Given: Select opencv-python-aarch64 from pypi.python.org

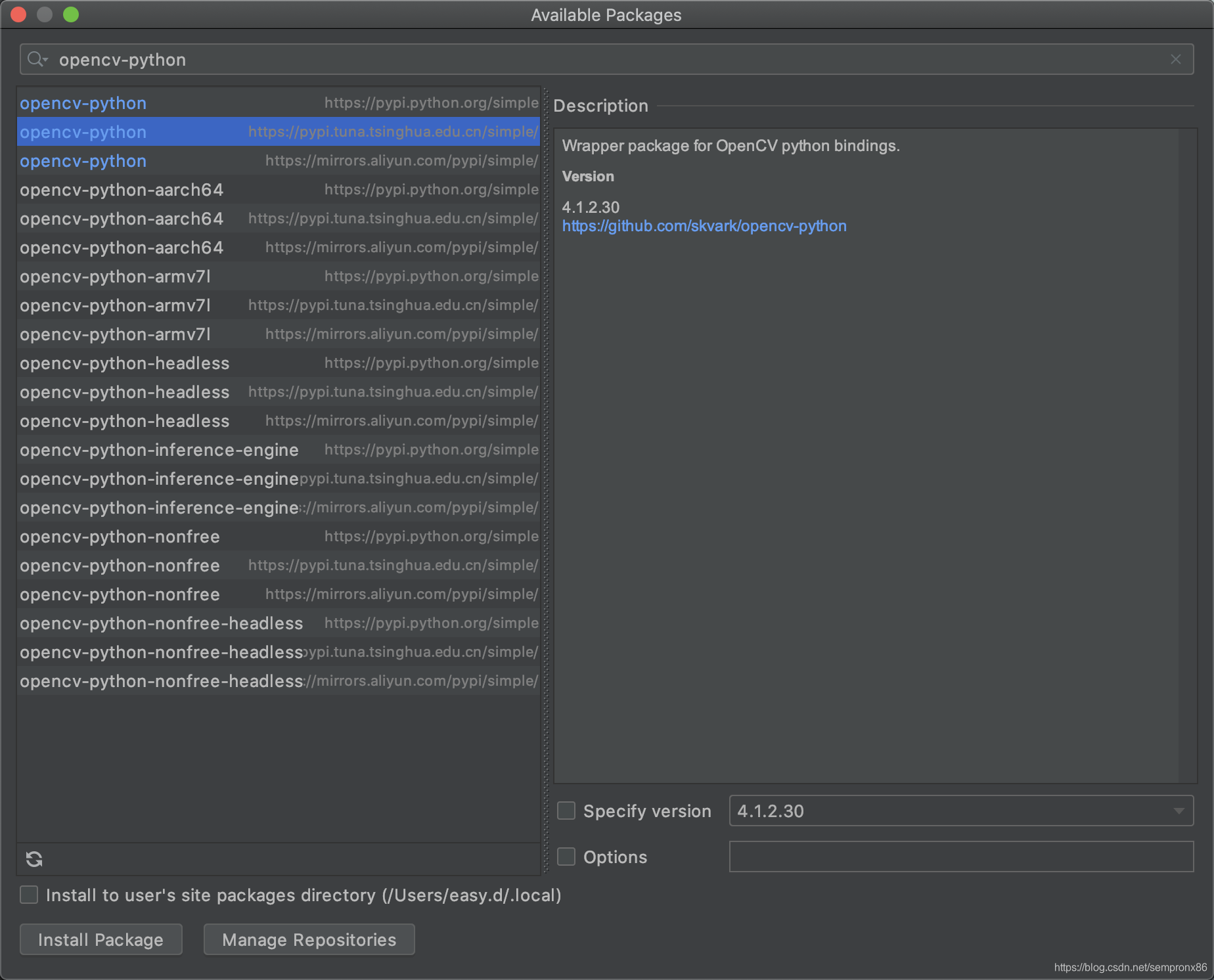Looking at the screenshot, I should pyautogui.click(x=279, y=190).
